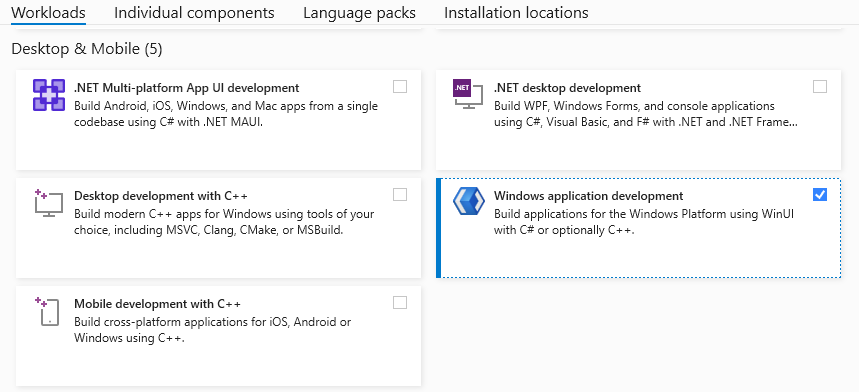Open Installation locations tab

pos(516,13)
